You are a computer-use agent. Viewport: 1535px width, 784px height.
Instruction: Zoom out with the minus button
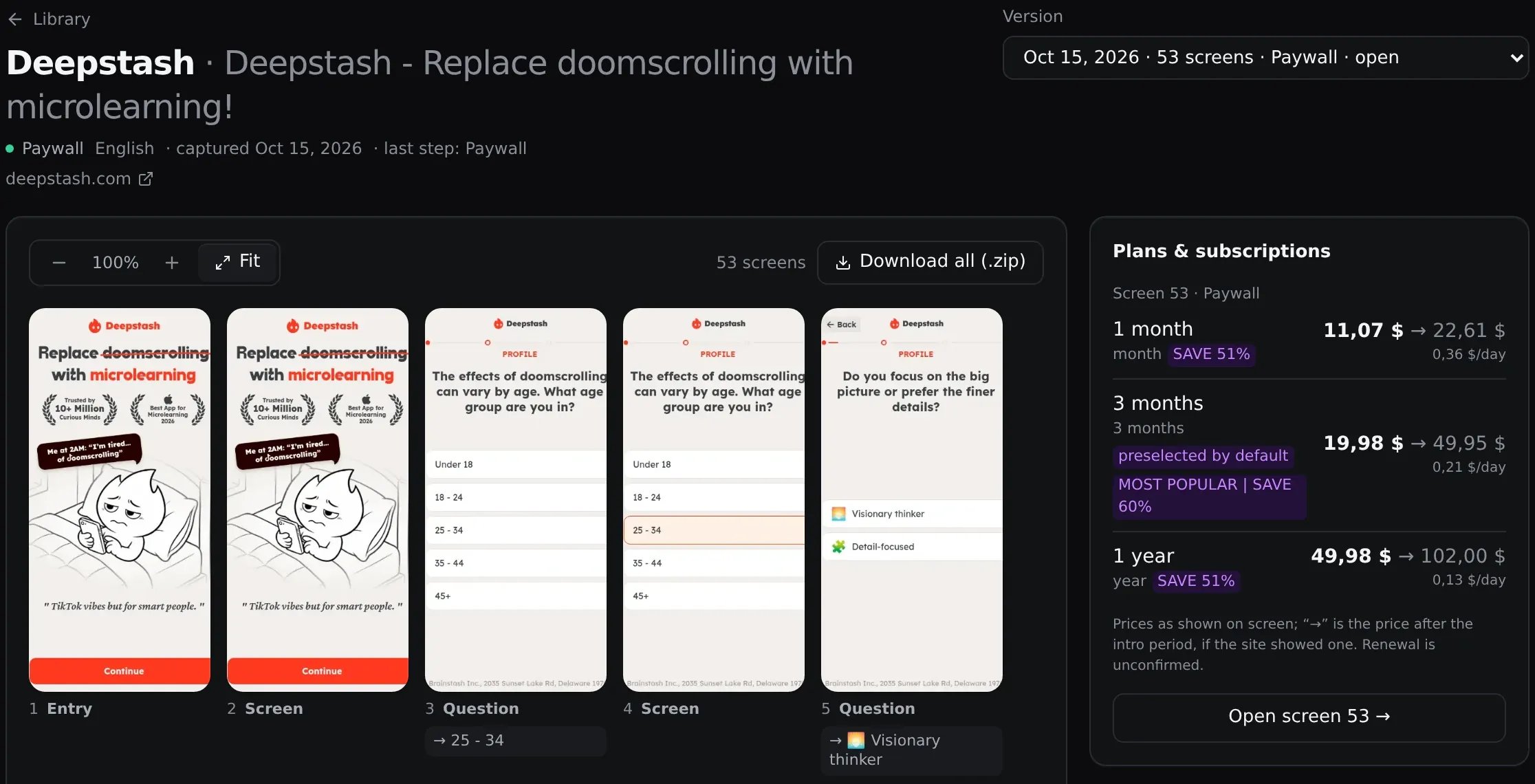[x=59, y=263]
